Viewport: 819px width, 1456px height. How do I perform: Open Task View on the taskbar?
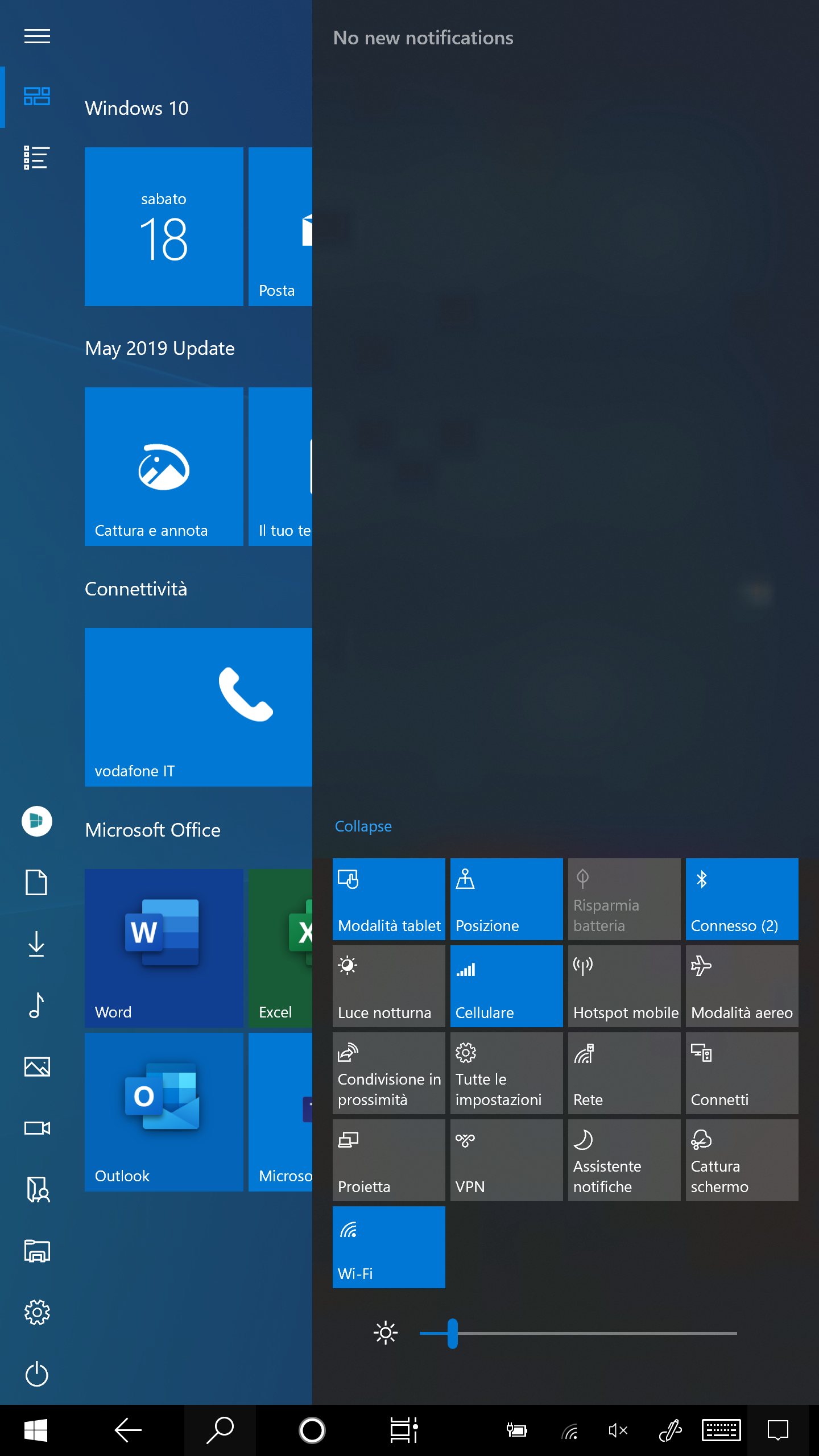pos(404,1430)
